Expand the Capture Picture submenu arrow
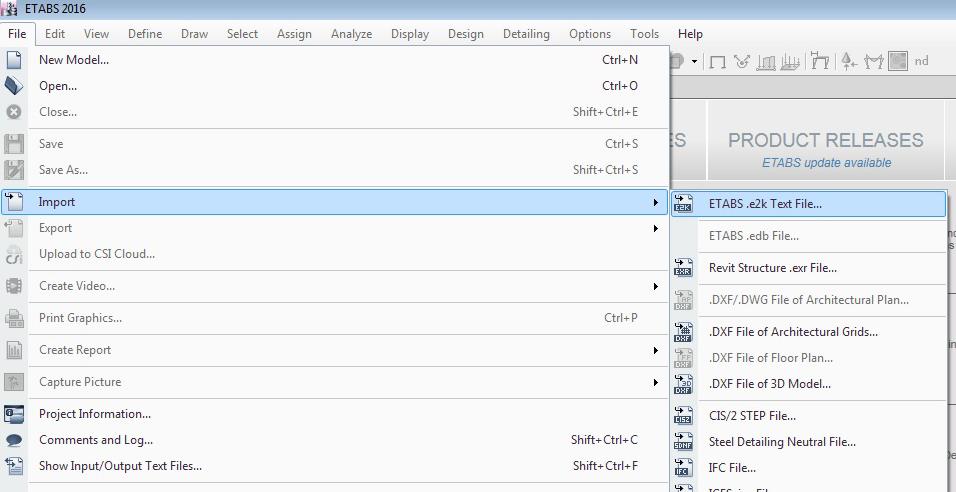This screenshot has width=956, height=492. tap(656, 382)
